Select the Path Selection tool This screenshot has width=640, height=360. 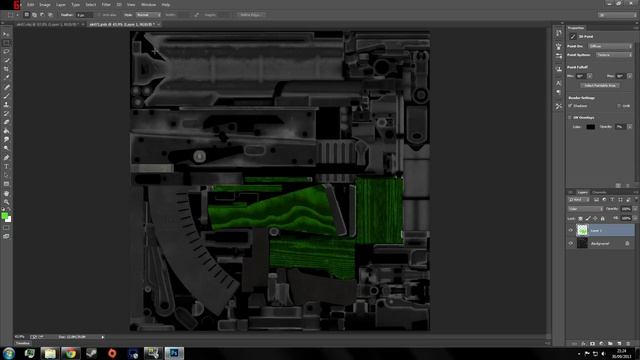click(x=6, y=175)
